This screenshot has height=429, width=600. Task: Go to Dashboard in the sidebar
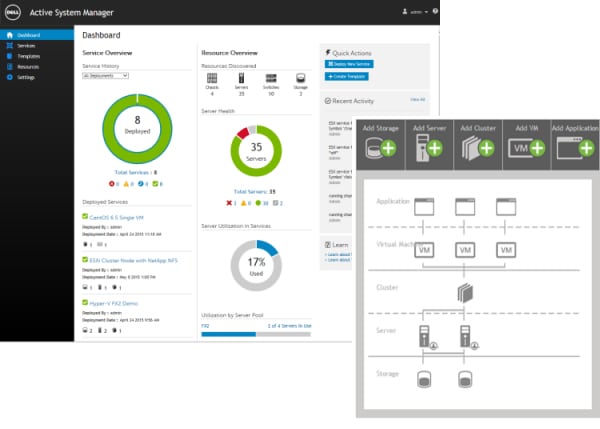click(x=37, y=35)
